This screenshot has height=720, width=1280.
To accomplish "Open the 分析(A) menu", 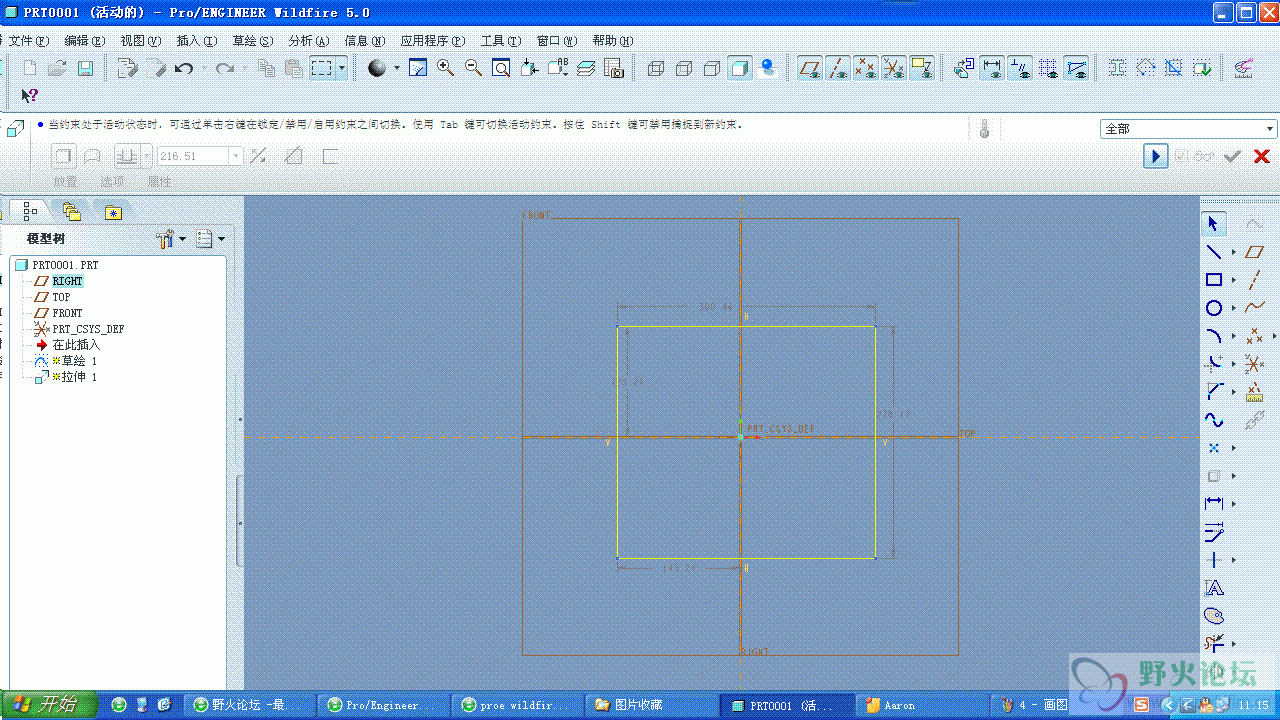I will [308, 41].
